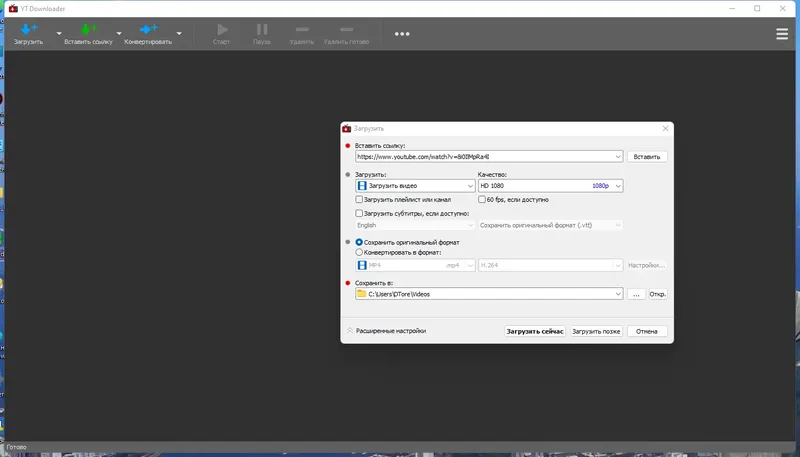The image size is (800, 457).
Task: Expand the Конвертировать dropdown arrow
Action: click(x=179, y=34)
